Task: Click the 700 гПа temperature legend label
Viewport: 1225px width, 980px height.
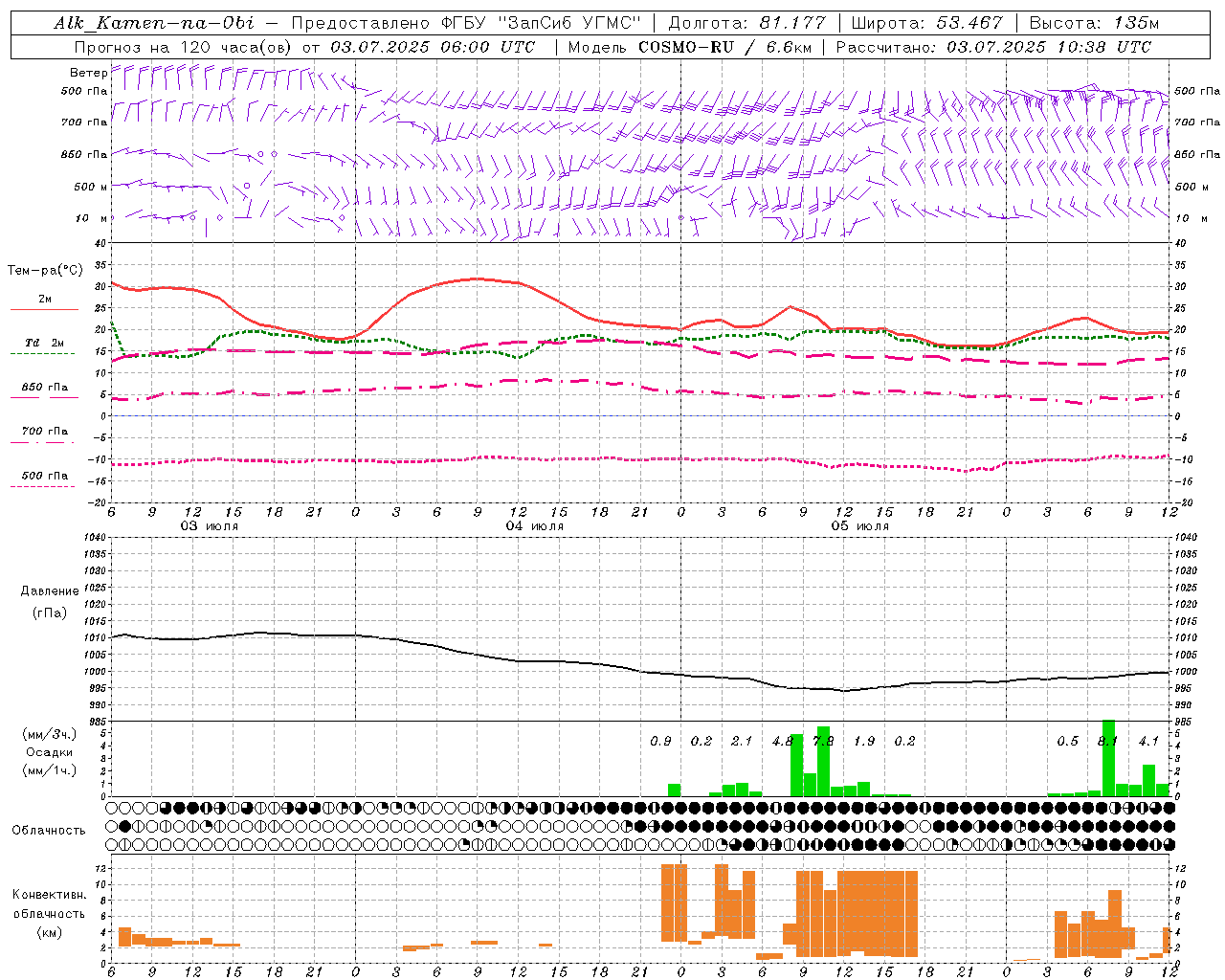Action: pos(45,432)
